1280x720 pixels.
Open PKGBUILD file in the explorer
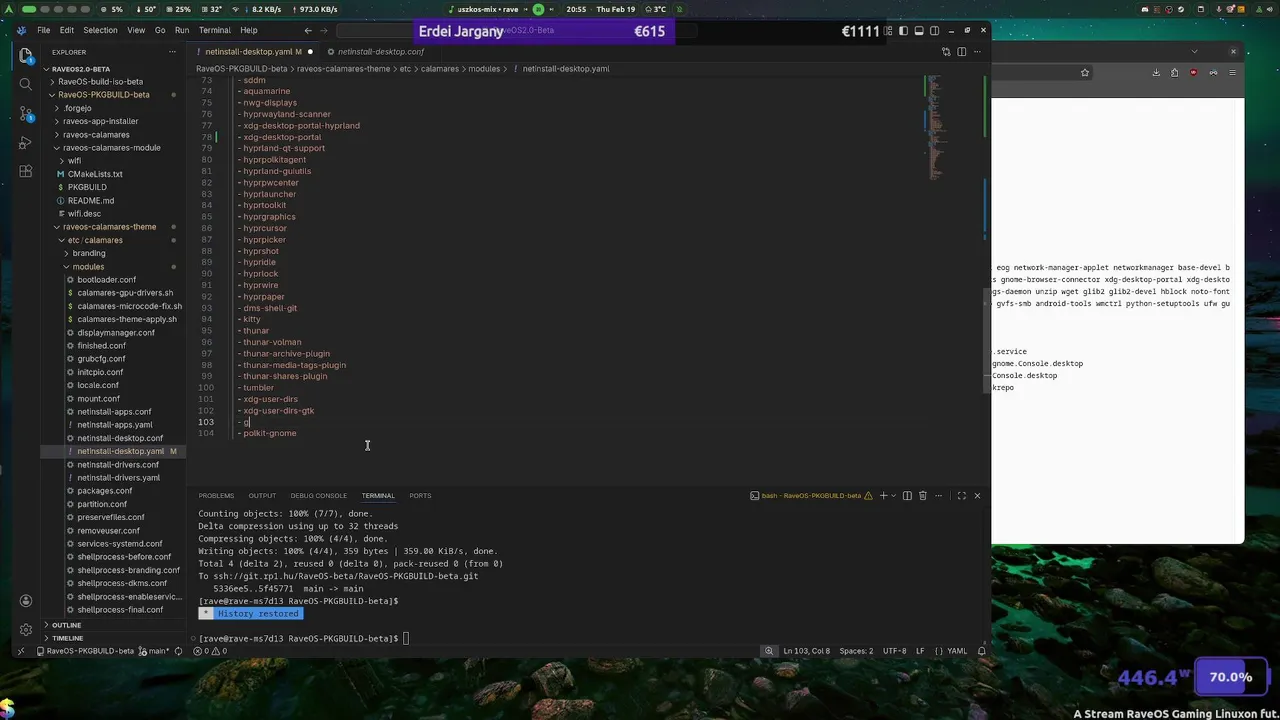87,187
